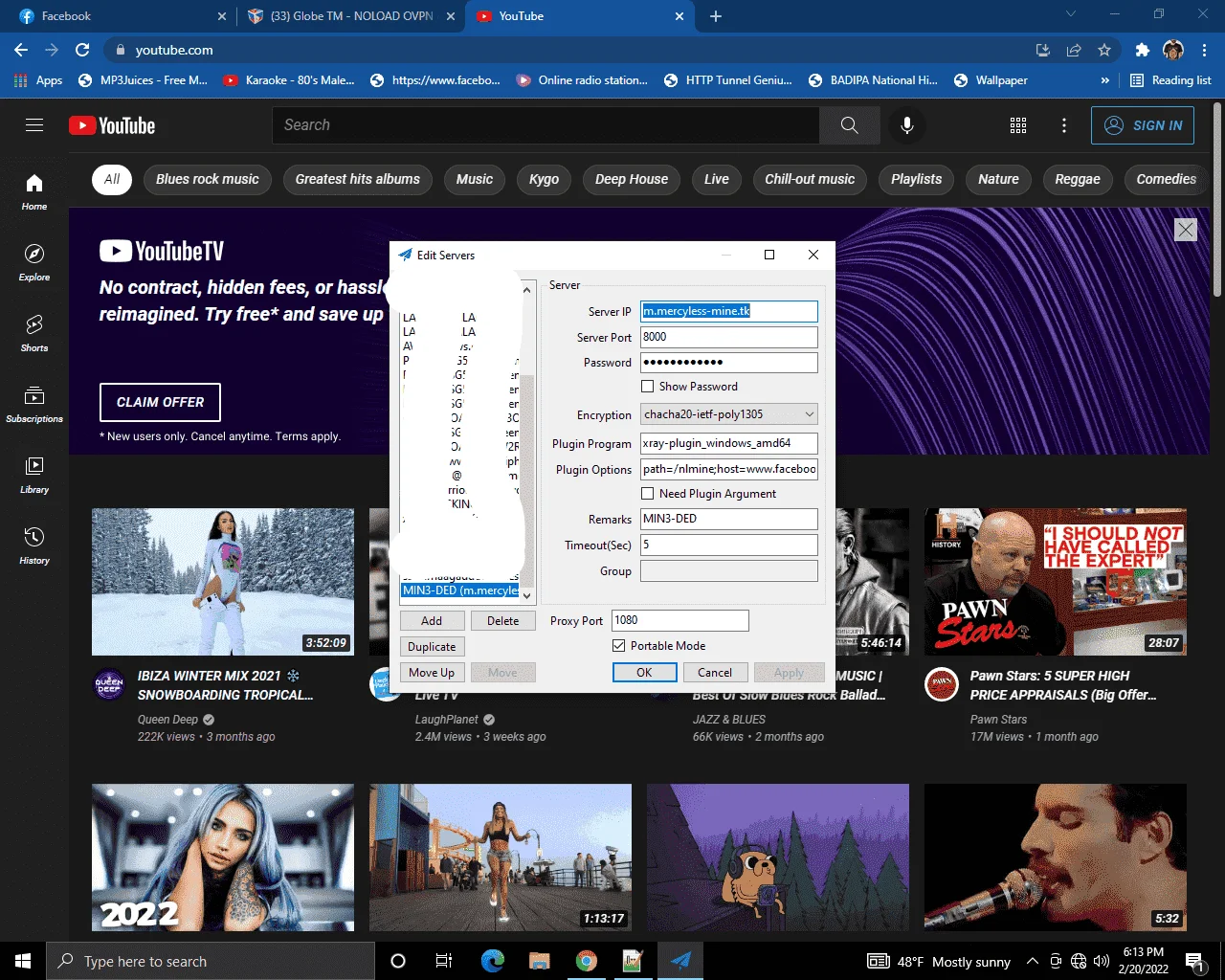Viewport: 1225px width, 980px height.
Task: Click Duplicate server button
Action: (x=432, y=647)
